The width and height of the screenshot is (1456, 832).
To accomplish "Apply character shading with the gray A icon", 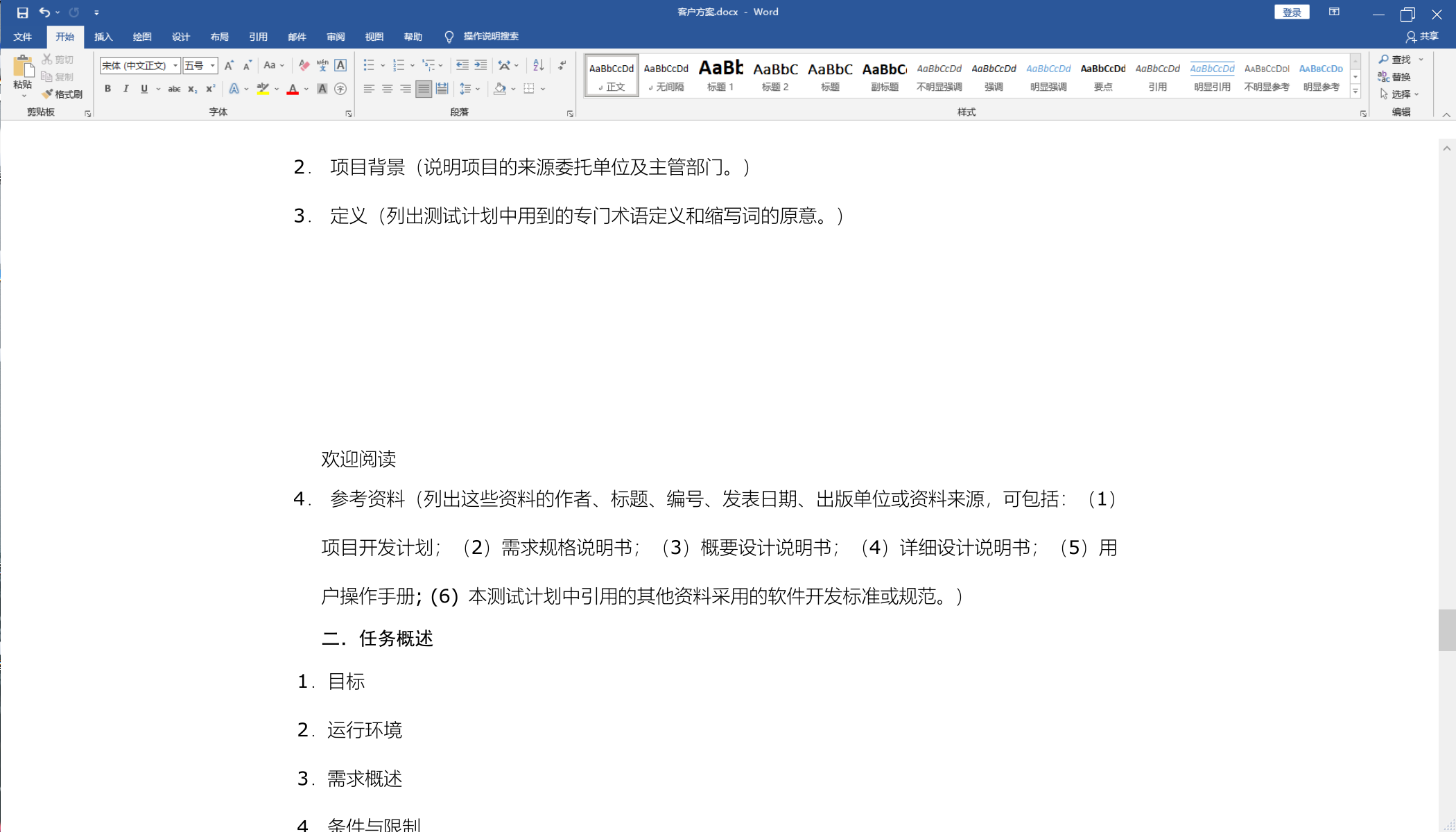I will click(x=322, y=89).
